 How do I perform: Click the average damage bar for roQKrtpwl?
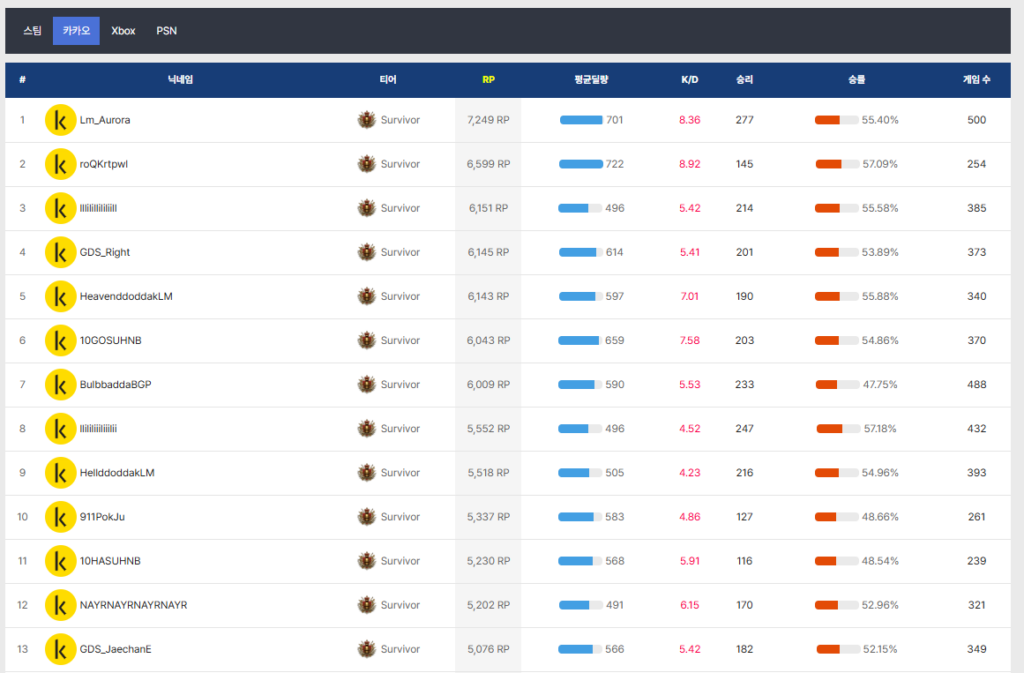pos(580,164)
